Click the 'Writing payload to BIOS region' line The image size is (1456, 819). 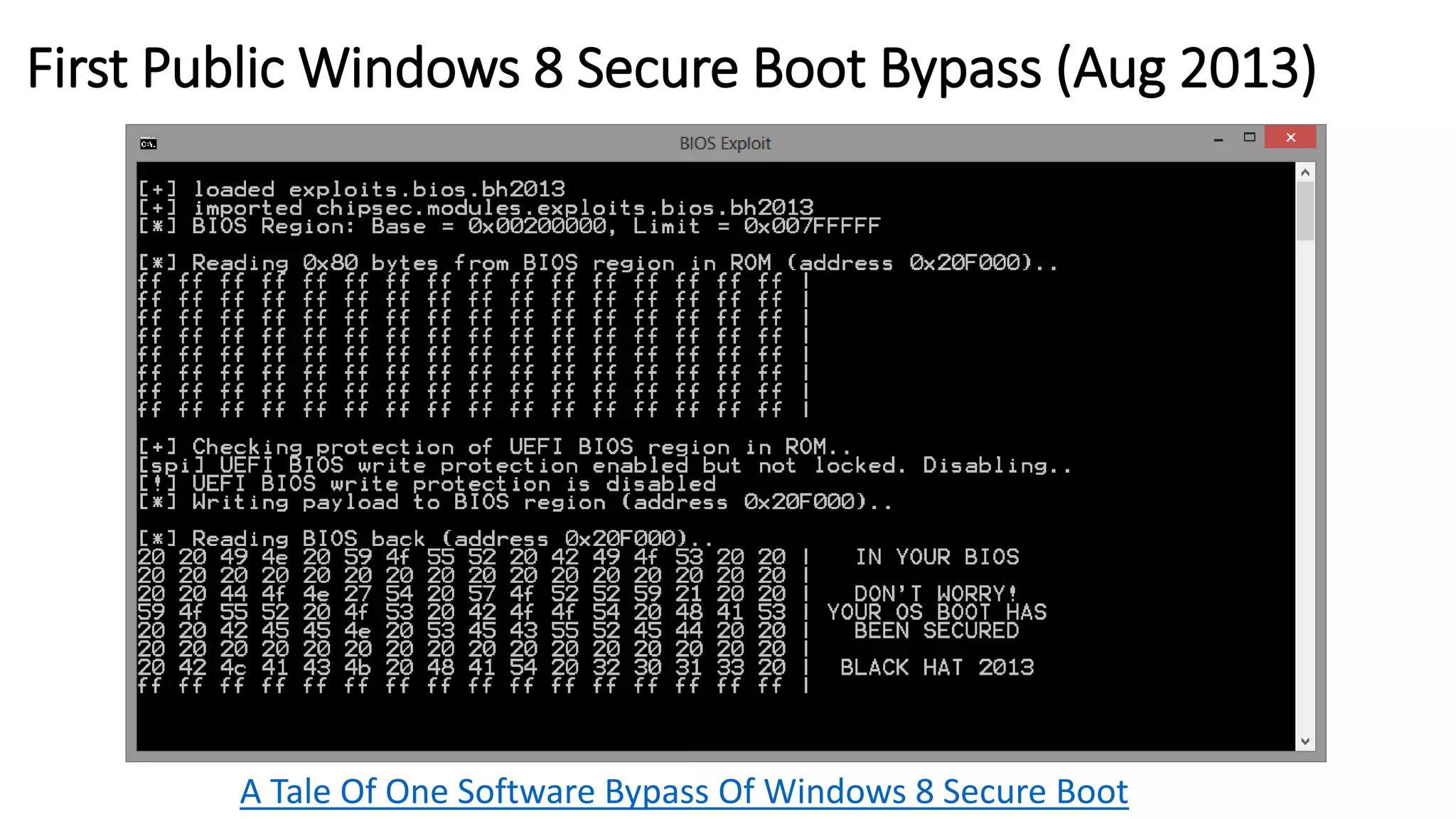pos(515,503)
